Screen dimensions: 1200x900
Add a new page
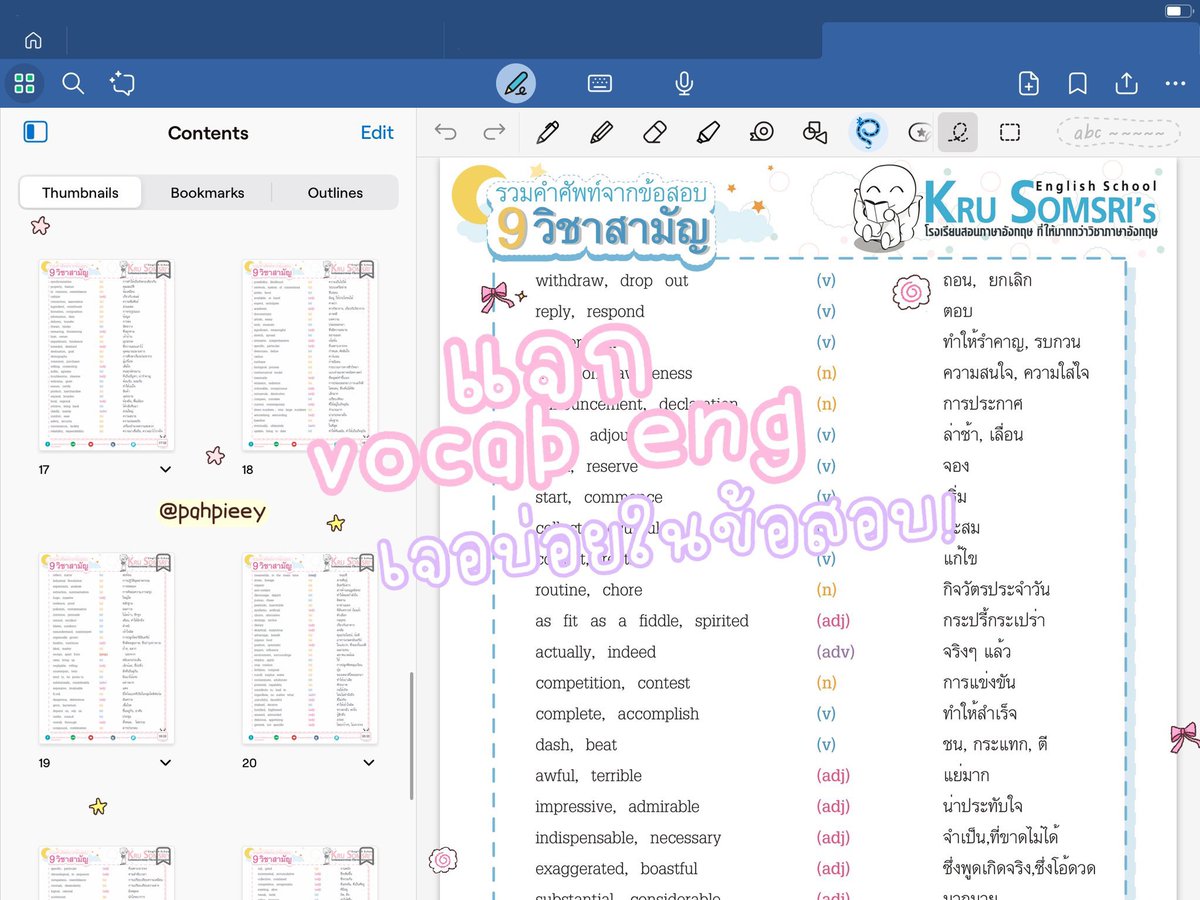coord(1028,84)
